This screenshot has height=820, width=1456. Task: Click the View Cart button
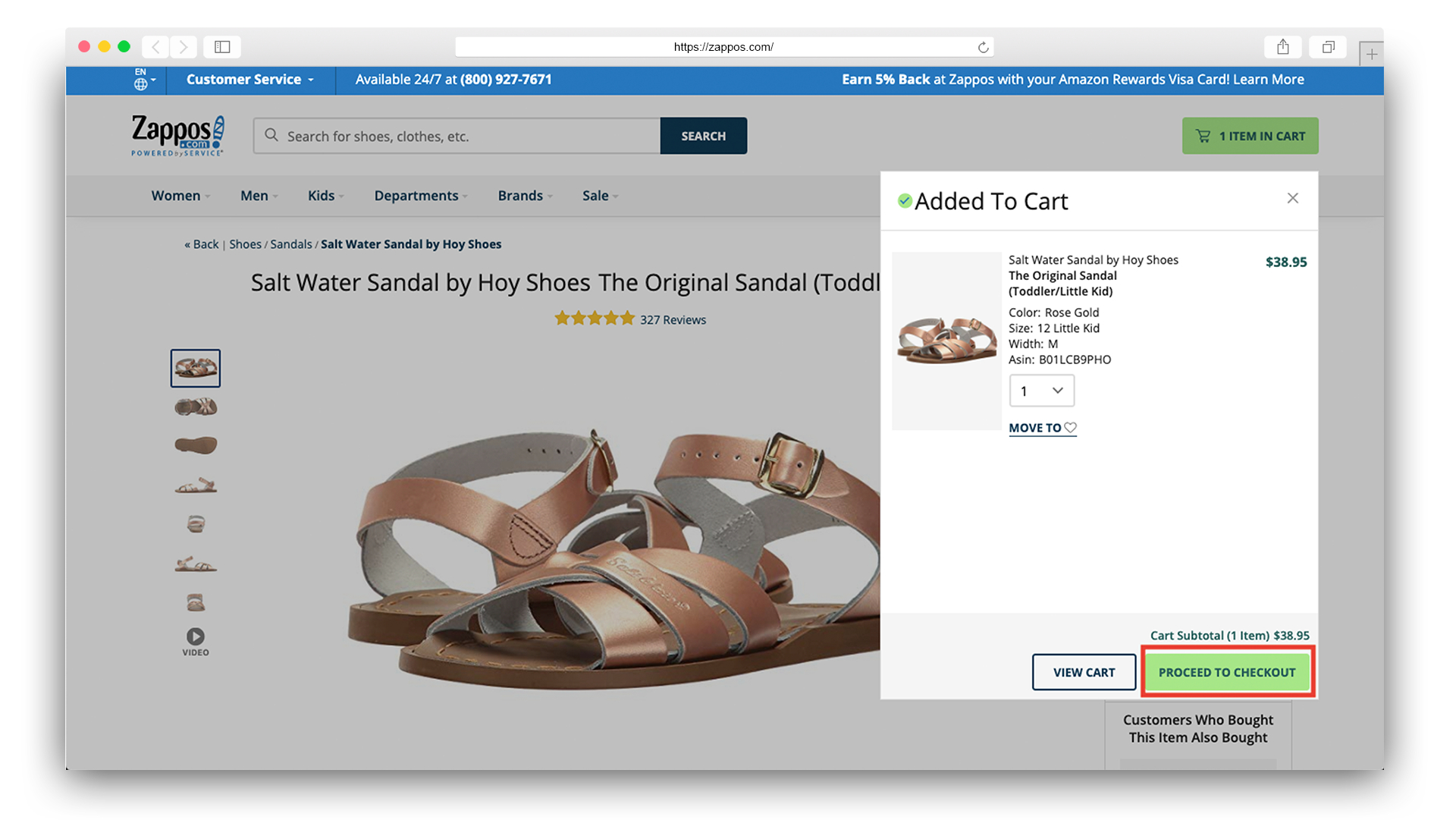1084,672
